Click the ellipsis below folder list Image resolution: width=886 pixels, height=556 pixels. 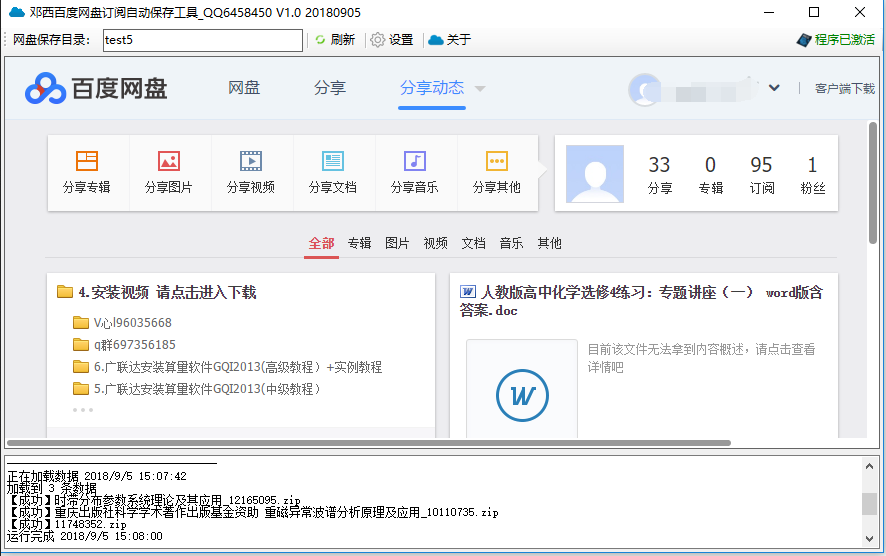pos(82,410)
